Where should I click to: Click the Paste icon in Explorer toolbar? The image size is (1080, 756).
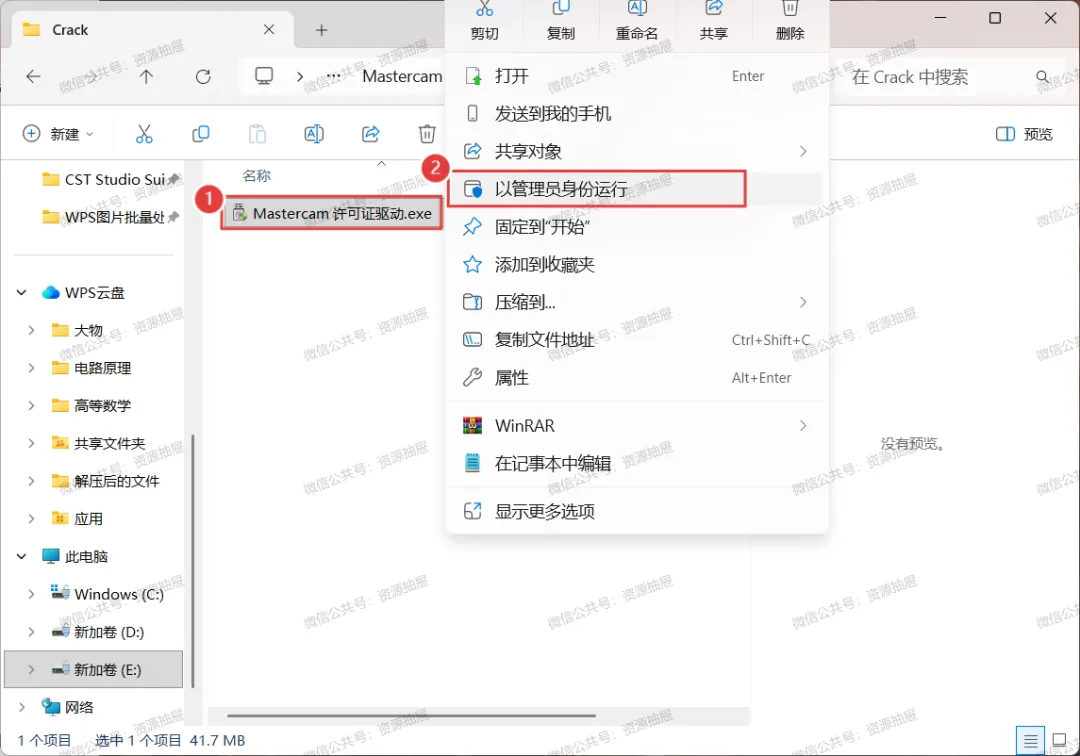coord(257,134)
